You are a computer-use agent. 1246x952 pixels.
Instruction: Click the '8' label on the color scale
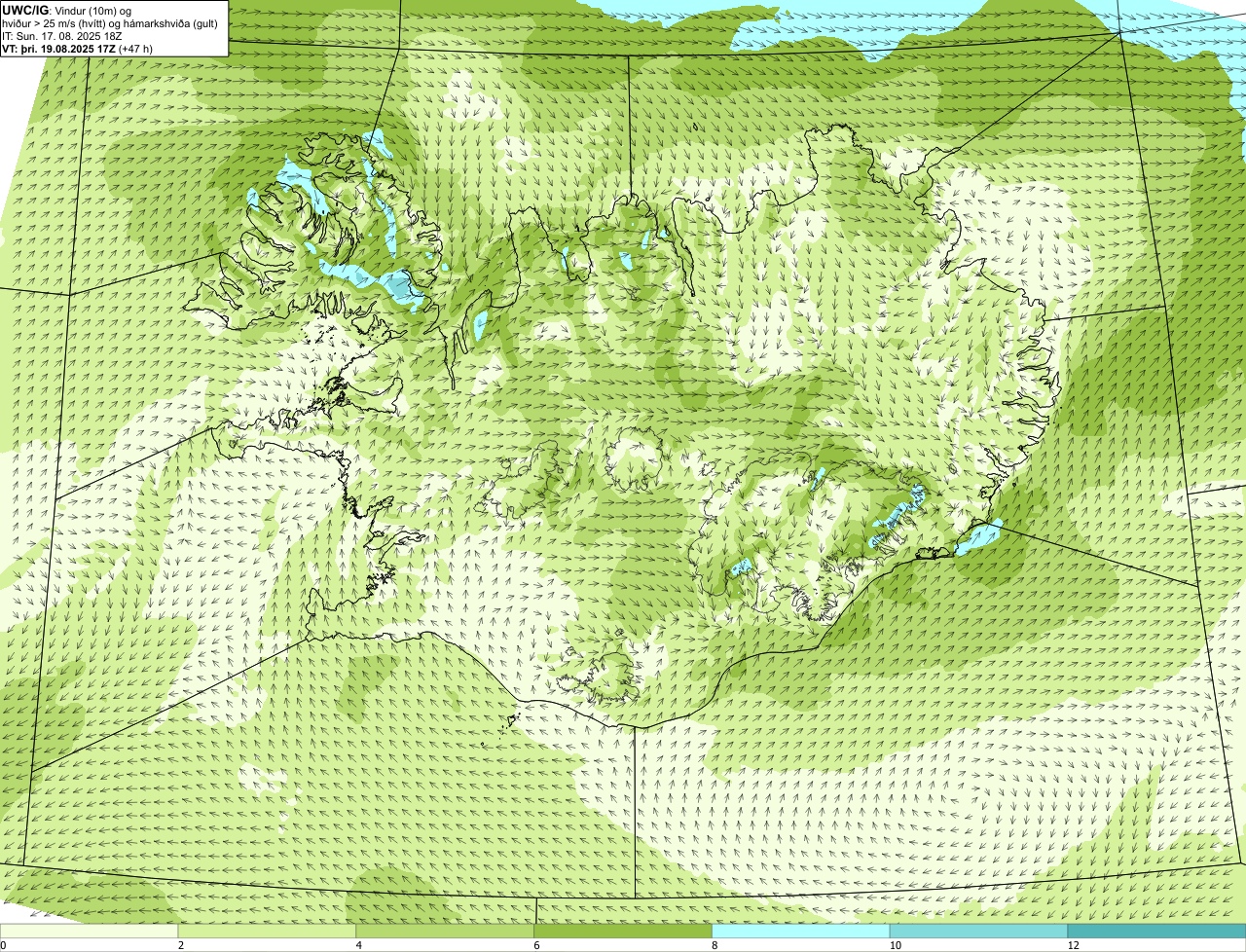(x=715, y=945)
